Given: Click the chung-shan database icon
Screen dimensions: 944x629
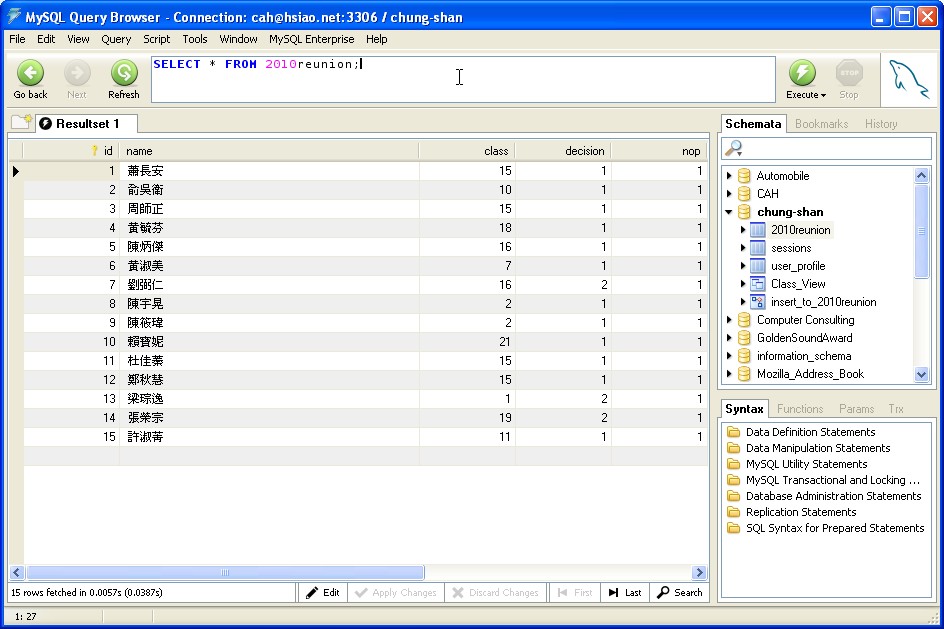Looking at the screenshot, I should pyautogui.click(x=744, y=212).
